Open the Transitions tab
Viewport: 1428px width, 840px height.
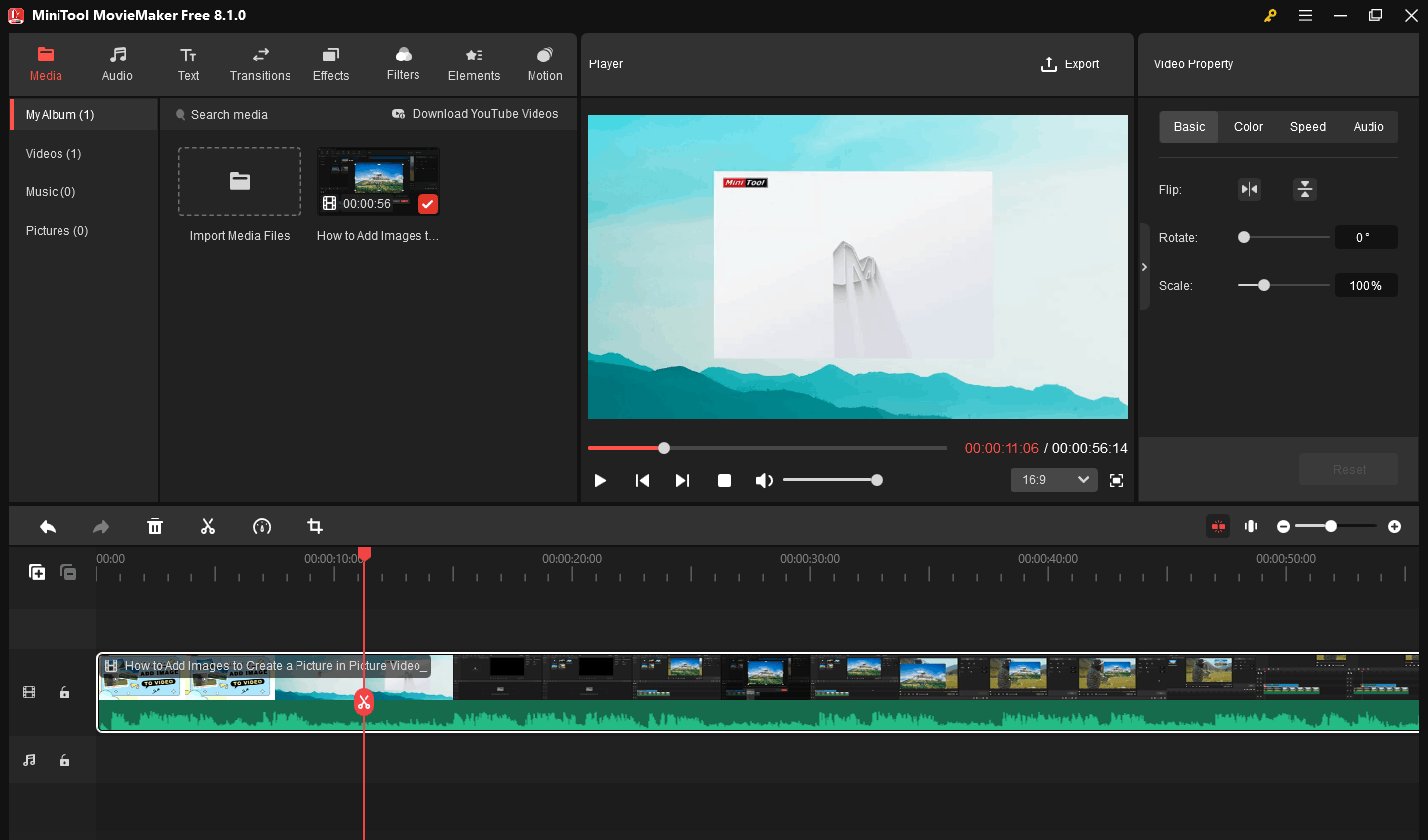pyautogui.click(x=260, y=64)
